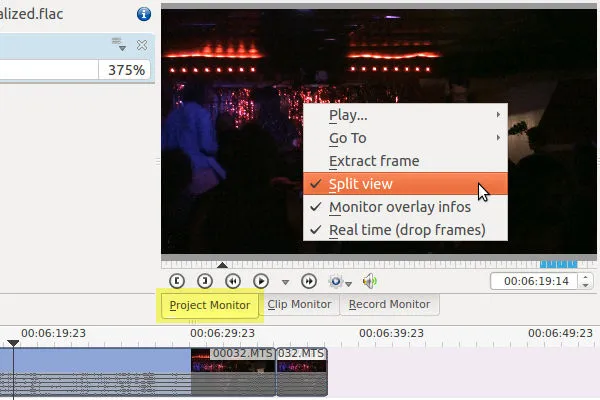The image size is (600, 400).
Task: Click timeline ruler at 00:06:49:23
Action: point(560,333)
